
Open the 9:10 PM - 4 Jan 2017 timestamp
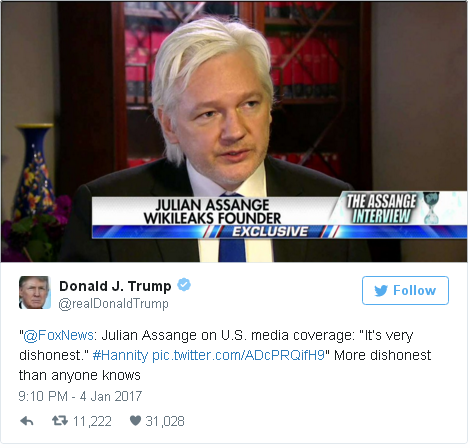click(x=80, y=396)
